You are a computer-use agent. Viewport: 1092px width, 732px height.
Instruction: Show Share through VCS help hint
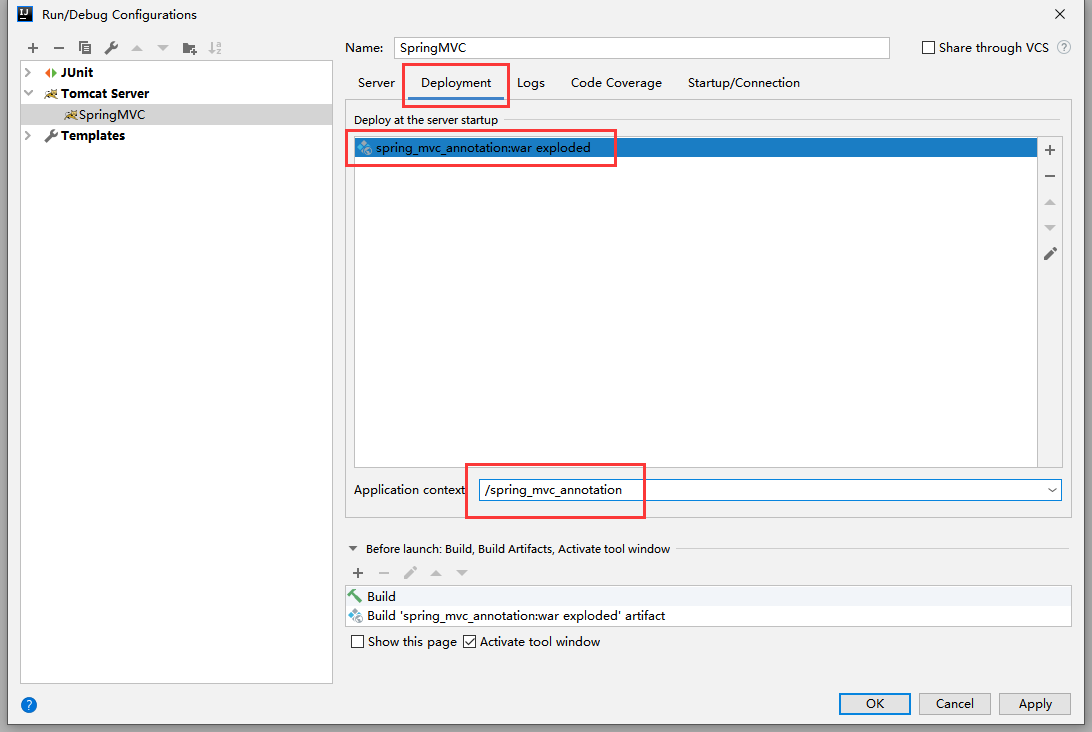(1063, 47)
